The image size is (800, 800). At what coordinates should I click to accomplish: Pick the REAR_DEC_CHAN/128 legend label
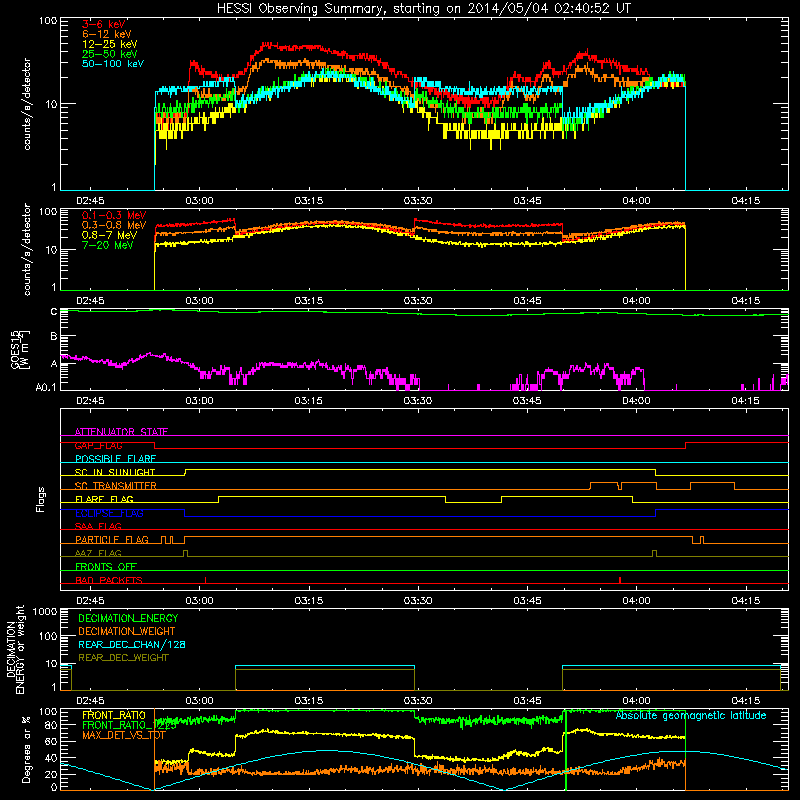[x=132, y=644]
